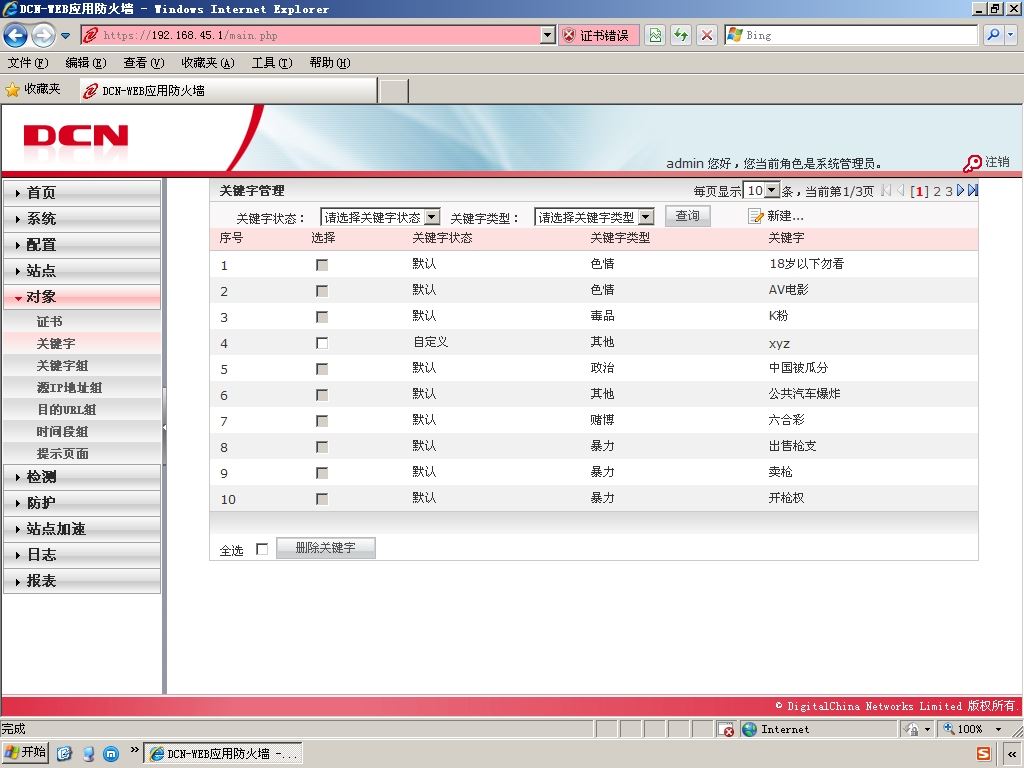Click the 开始 Start button
This screenshot has height=768, width=1024.
click(26, 753)
